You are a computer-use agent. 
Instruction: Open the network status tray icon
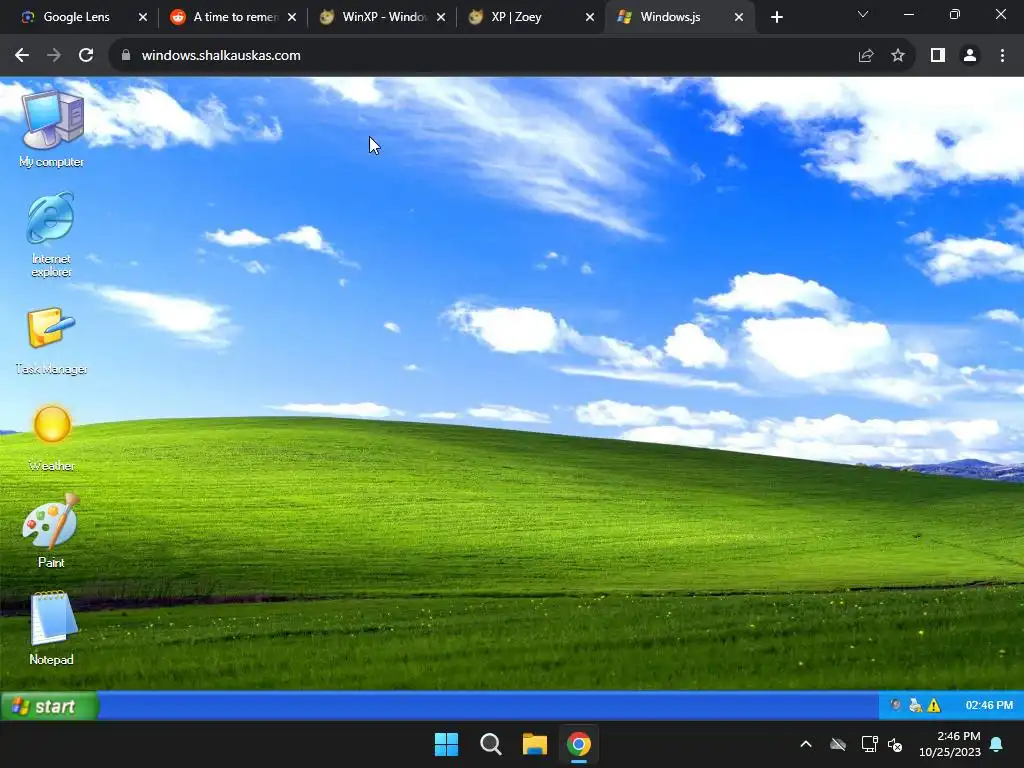coord(869,744)
